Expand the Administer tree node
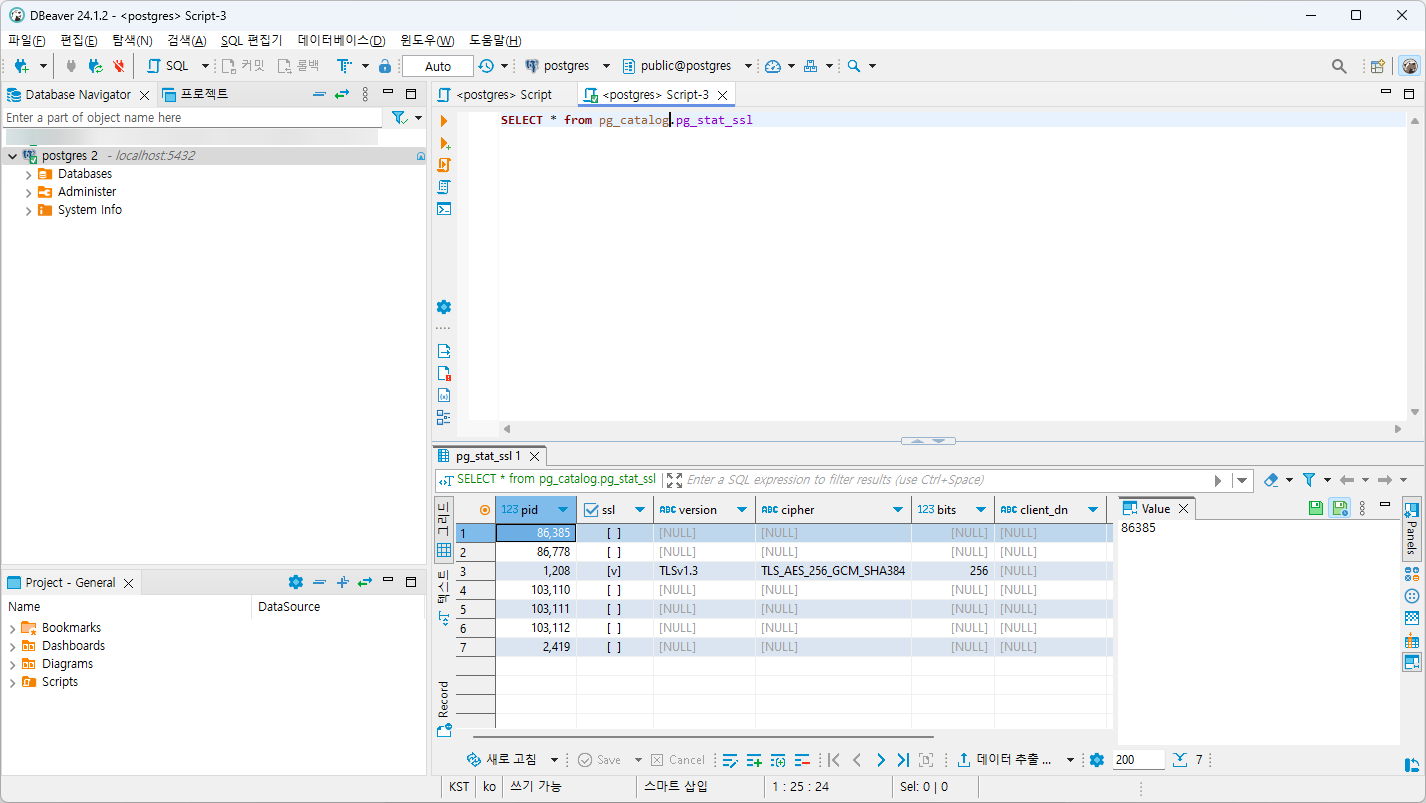The image size is (1426, 803). [28, 192]
